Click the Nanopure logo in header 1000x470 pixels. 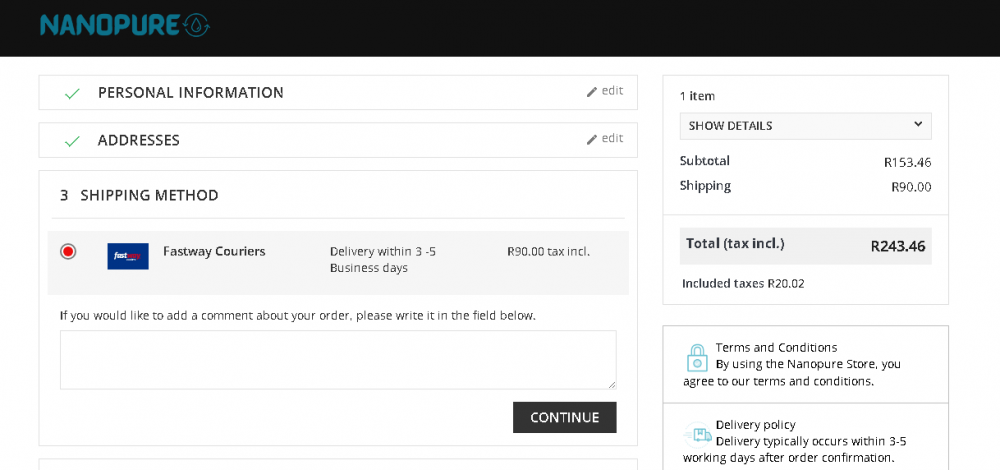(x=124, y=25)
